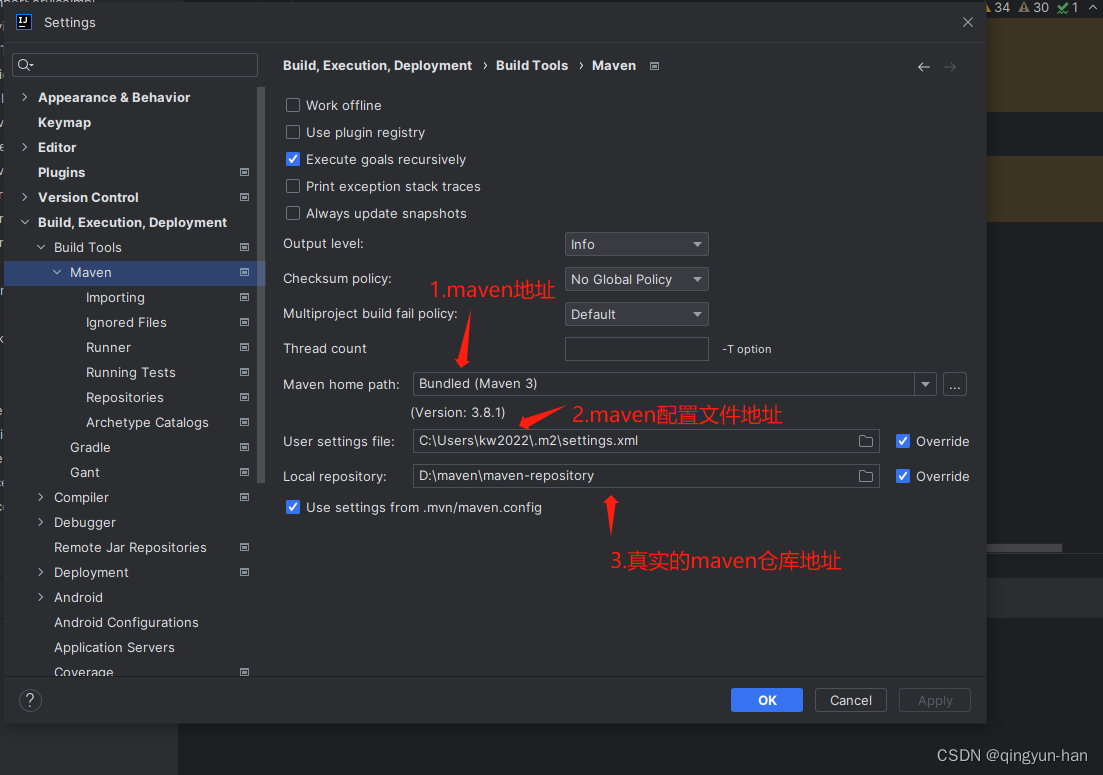The image size is (1103, 775).
Task: Collapse the Maven tree node
Action: (57, 272)
